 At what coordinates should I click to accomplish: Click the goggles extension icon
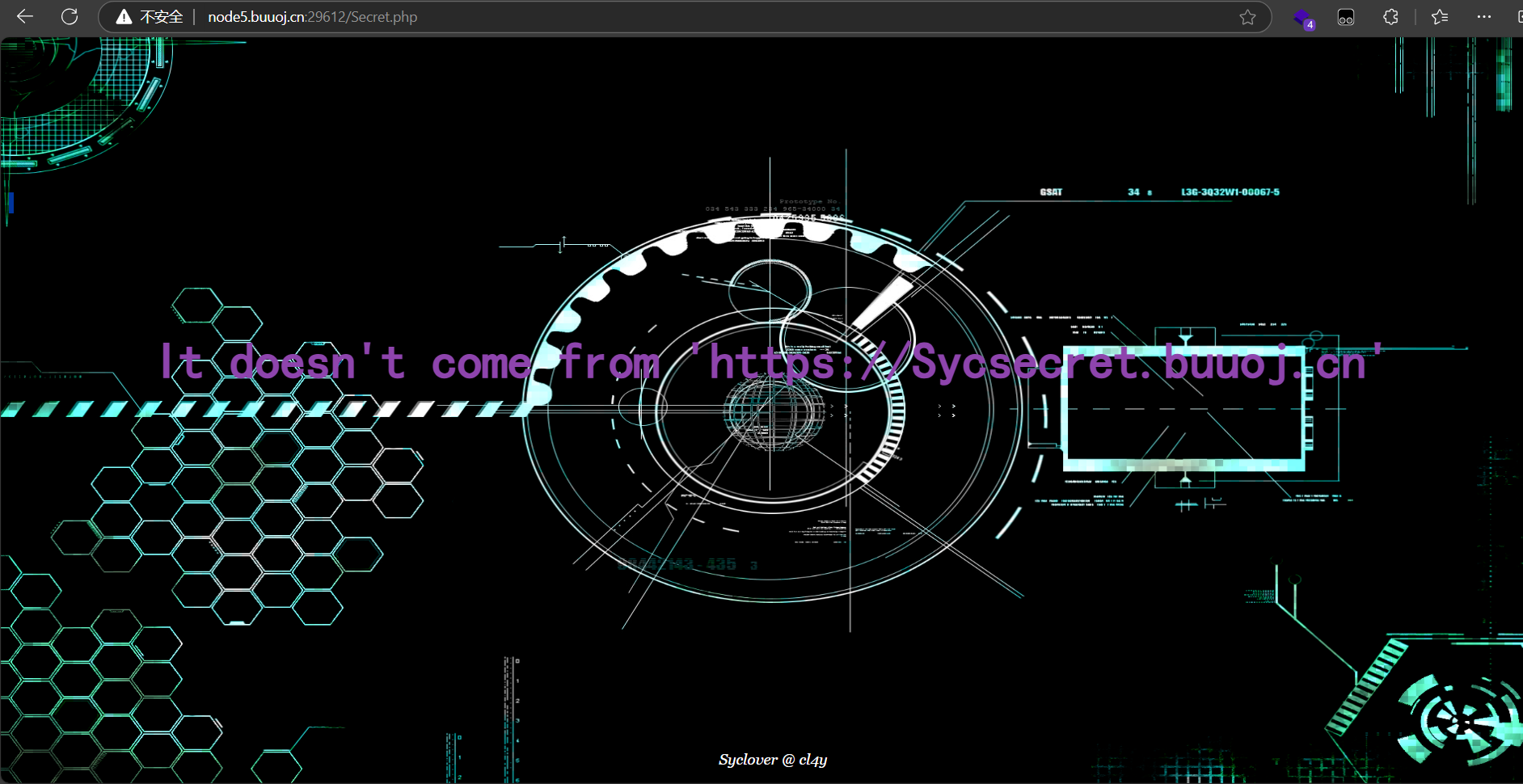1346,17
